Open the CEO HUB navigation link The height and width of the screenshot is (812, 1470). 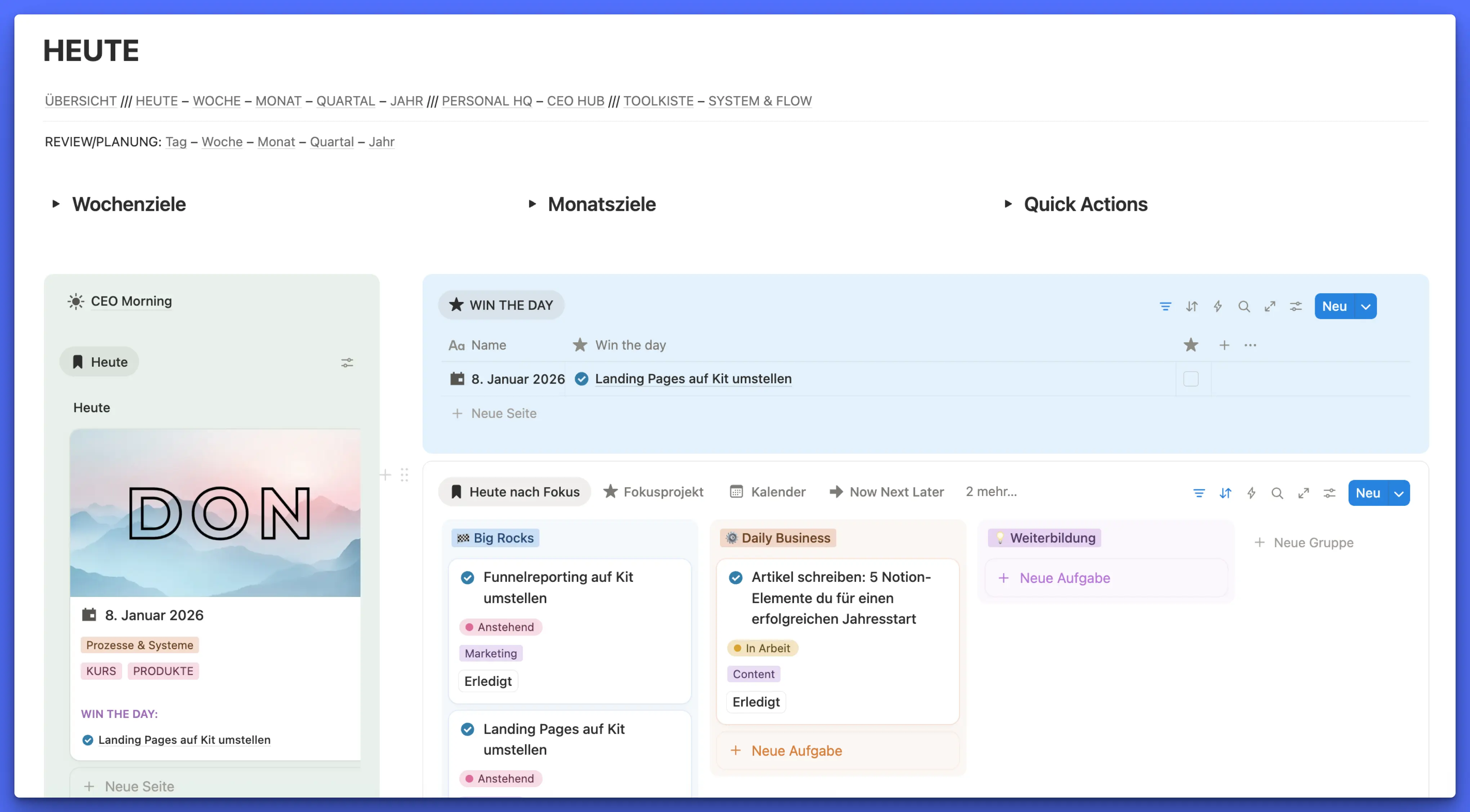(x=575, y=101)
